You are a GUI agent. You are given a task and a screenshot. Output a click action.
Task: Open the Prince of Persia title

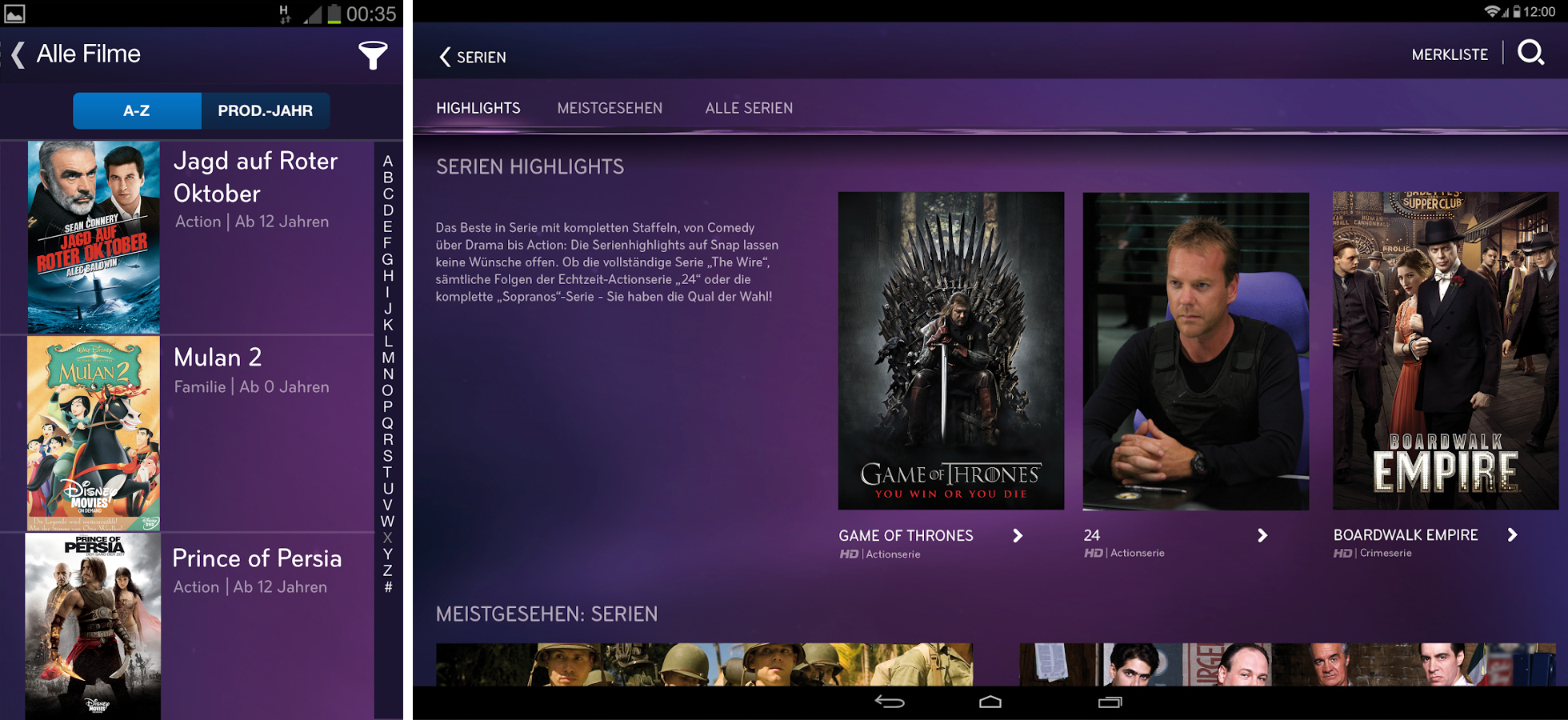pos(257,558)
